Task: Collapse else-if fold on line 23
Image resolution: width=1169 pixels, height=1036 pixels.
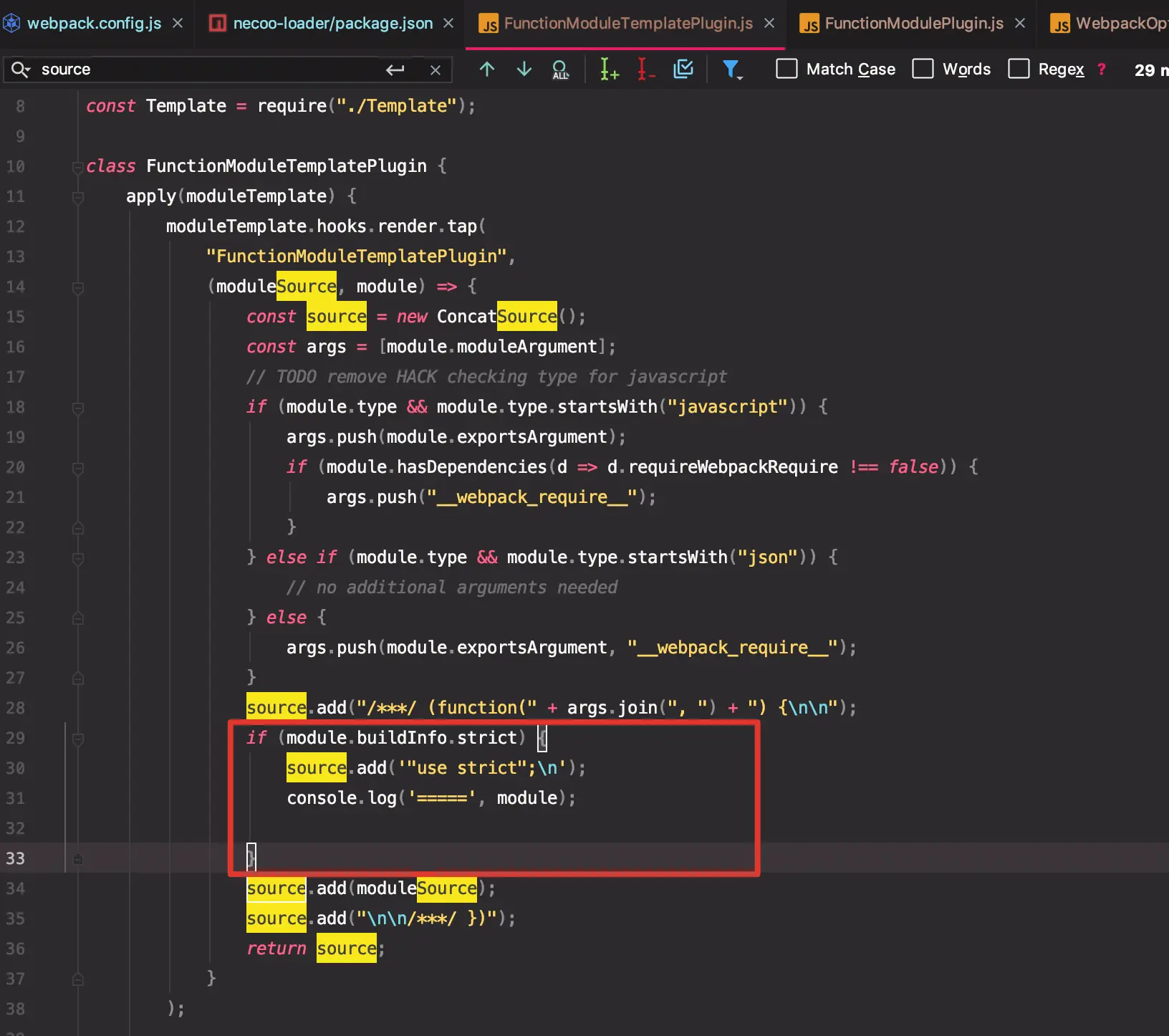Action: 78,558
